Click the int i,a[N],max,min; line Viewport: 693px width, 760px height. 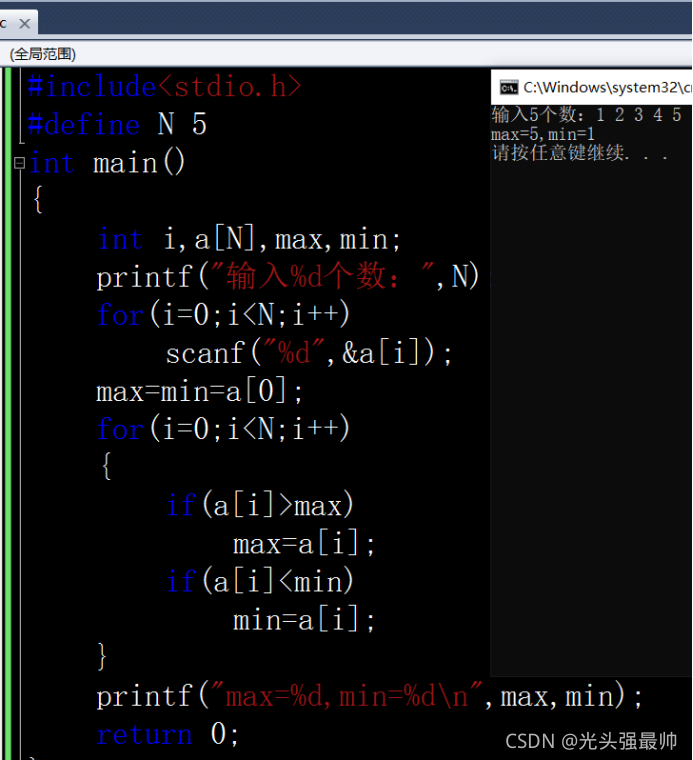249,239
